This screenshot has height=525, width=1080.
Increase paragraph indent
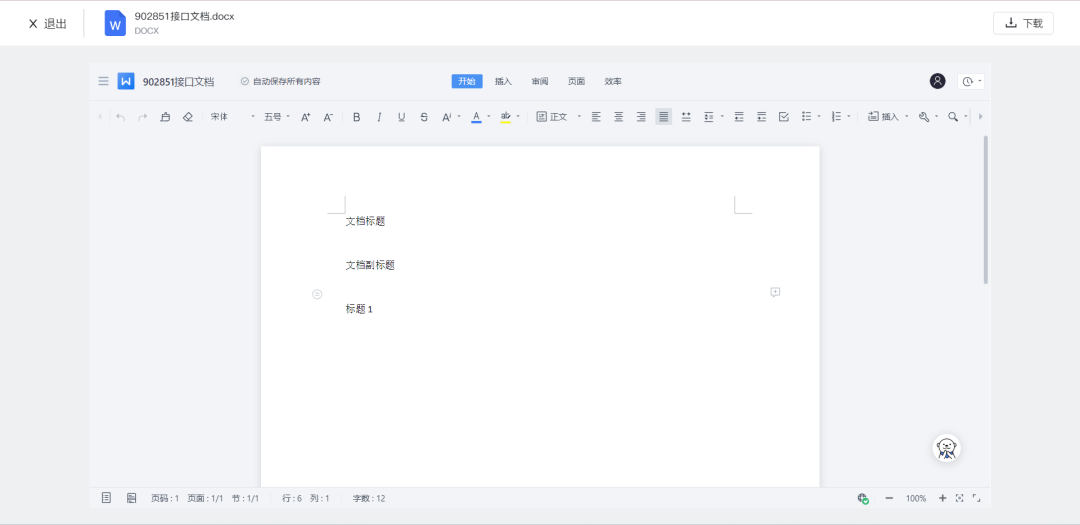click(x=761, y=117)
